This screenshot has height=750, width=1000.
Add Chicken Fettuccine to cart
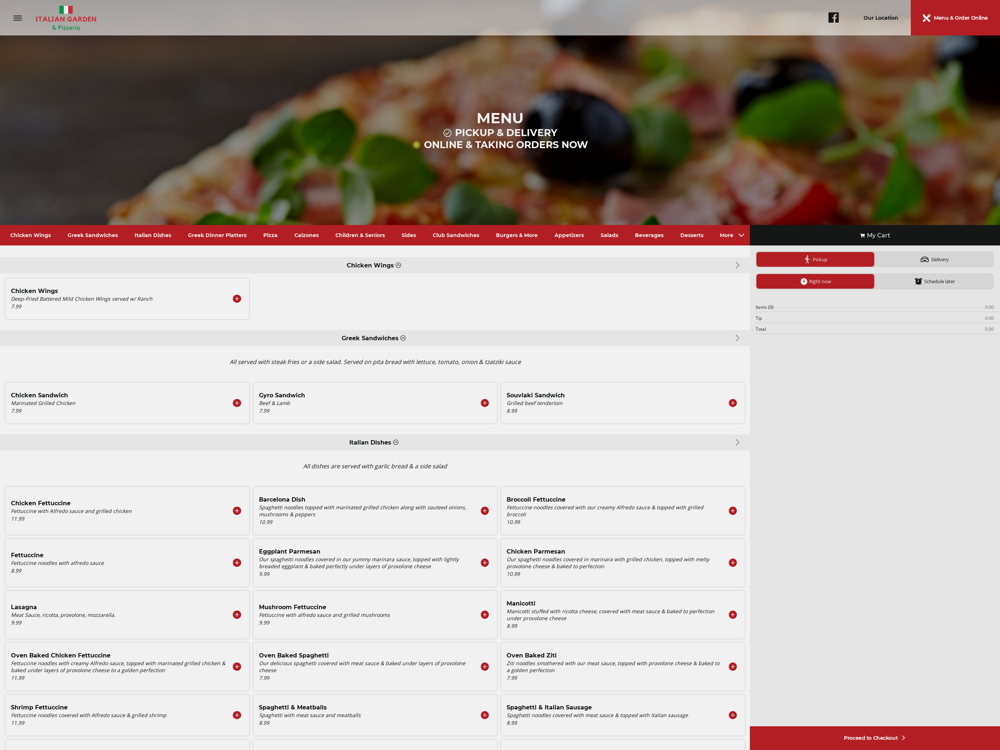(x=237, y=511)
